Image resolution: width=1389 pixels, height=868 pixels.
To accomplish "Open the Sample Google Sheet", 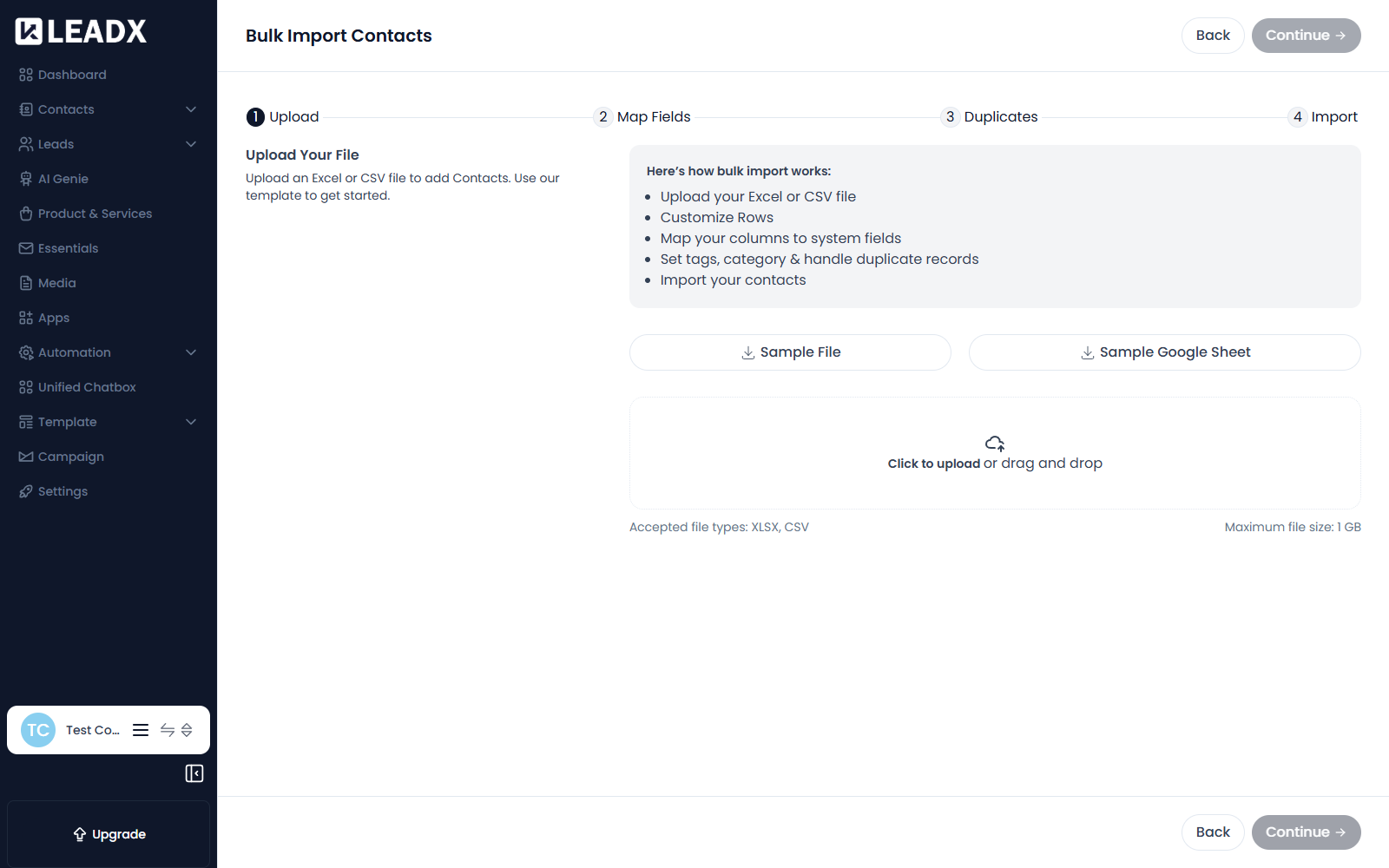I will click(1165, 352).
